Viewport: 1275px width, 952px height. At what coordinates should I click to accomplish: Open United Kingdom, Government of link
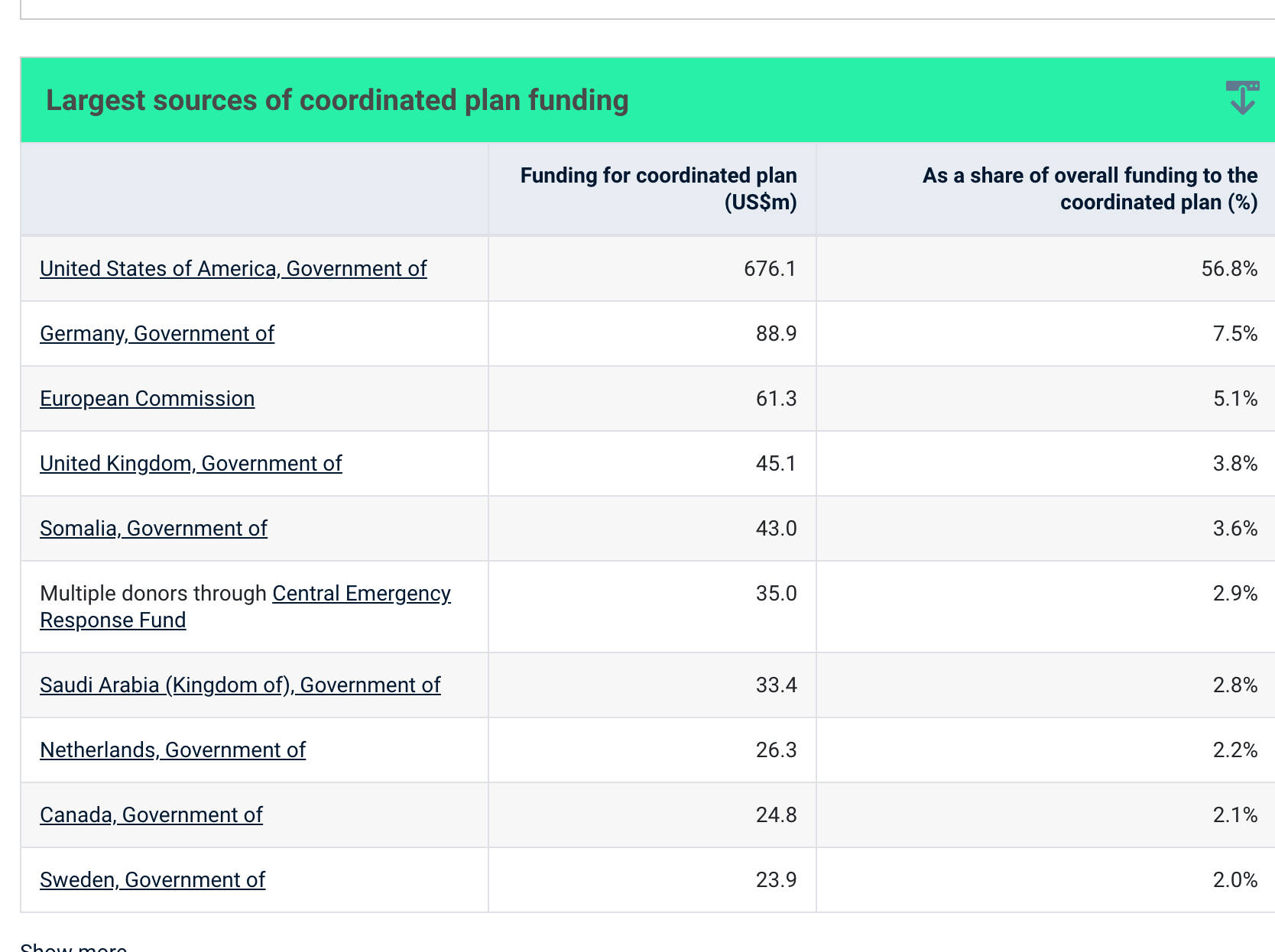point(190,464)
